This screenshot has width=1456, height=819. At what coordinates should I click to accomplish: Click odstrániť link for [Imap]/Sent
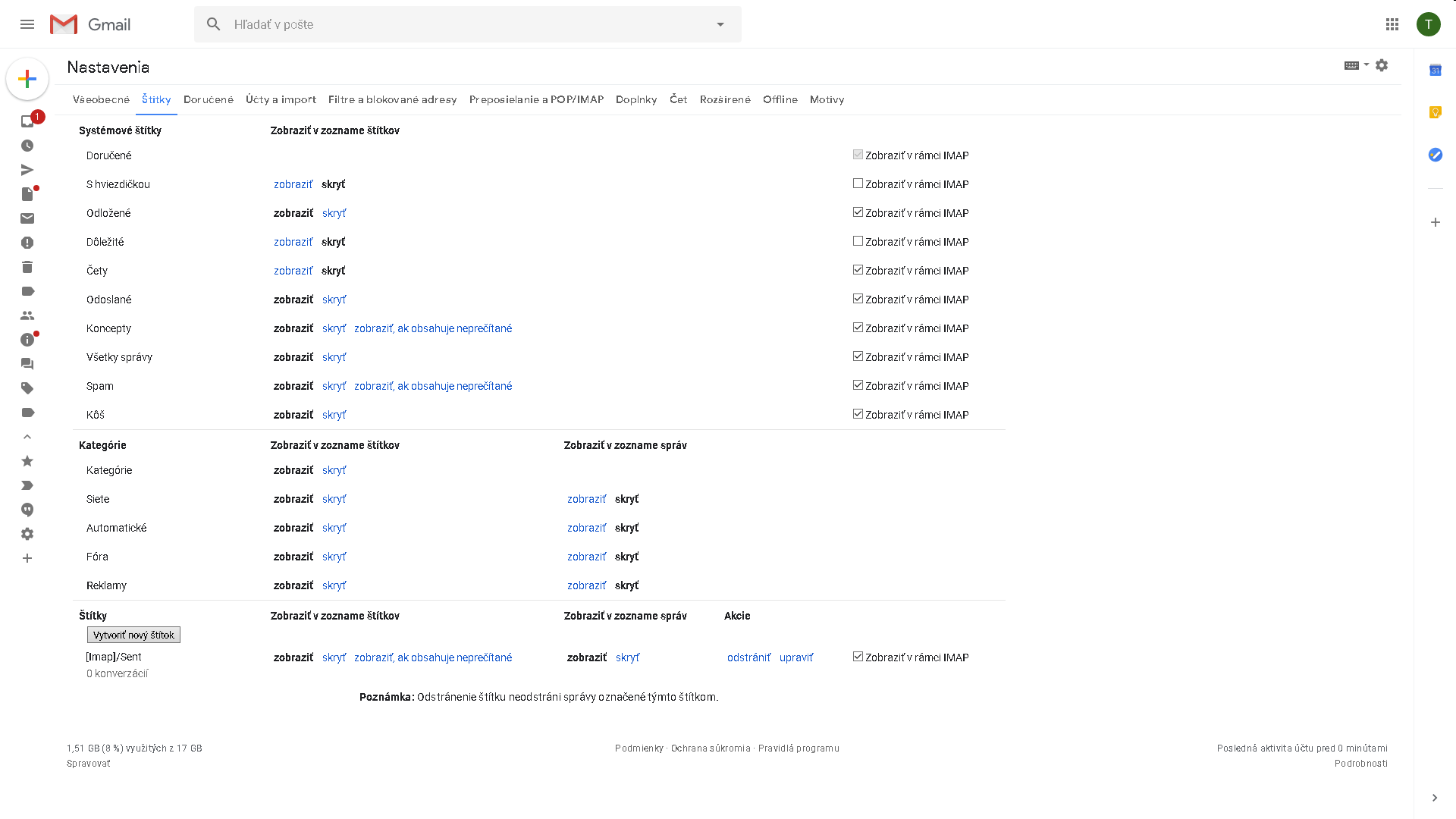point(748,657)
